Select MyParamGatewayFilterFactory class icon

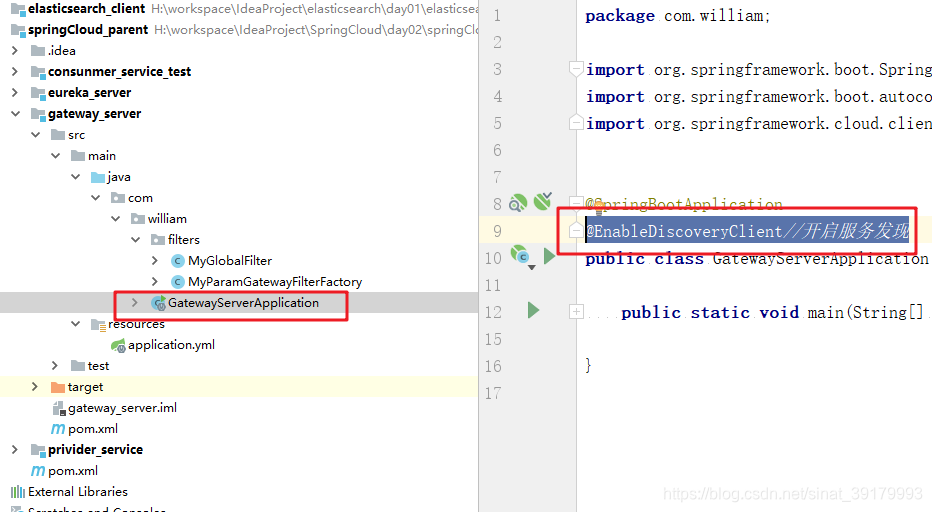pos(177,281)
